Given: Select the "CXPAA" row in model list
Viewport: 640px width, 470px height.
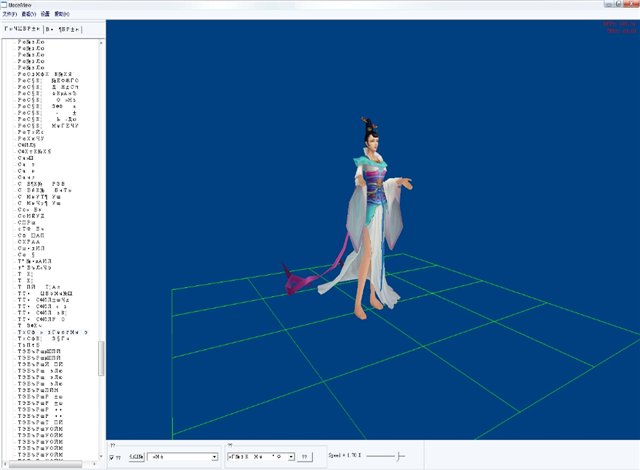Looking at the screenshot, I should pyautogui.click(x=29, y=242).
